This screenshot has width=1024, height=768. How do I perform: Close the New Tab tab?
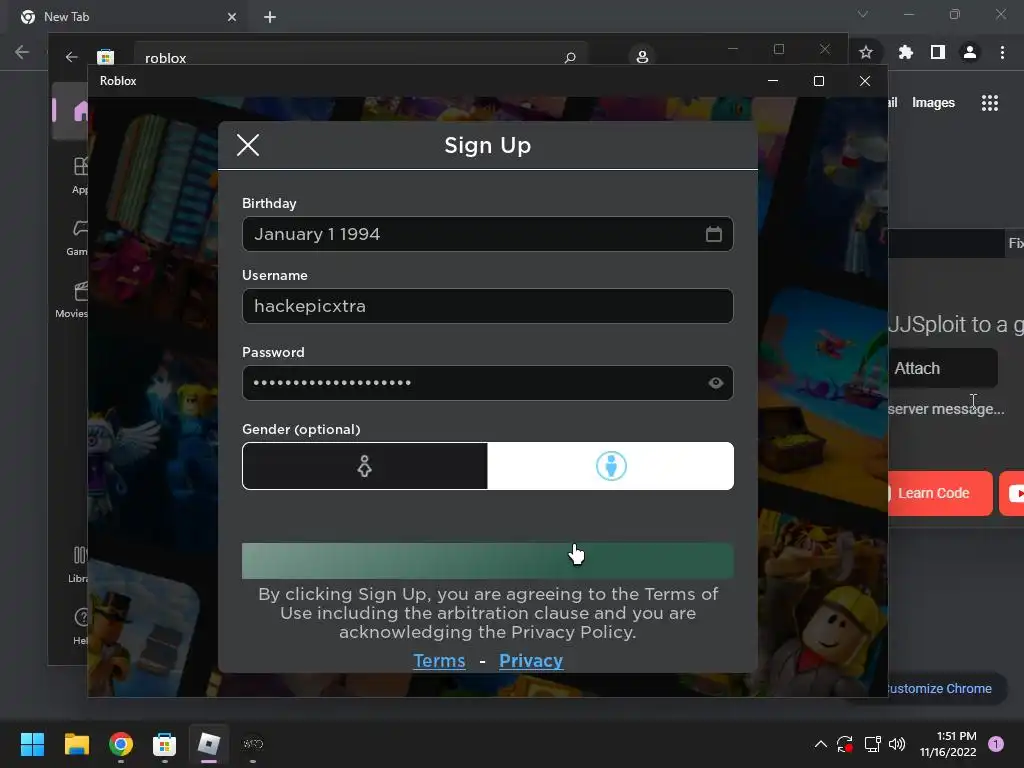pyautogui.click(x=232, y=17)
